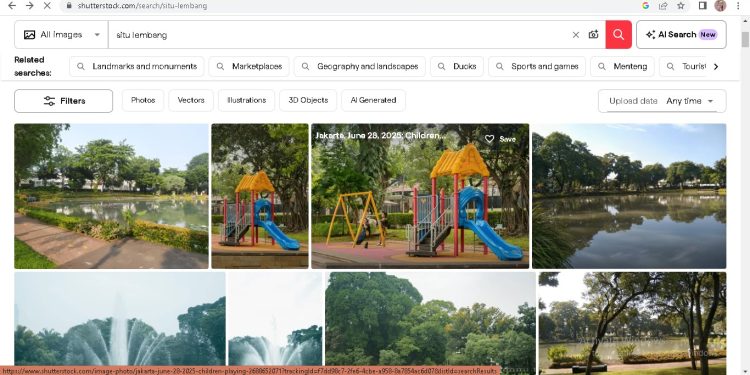Open the lake with footpath thumbnail
This screenshot has height=375, width=750.
pos(111,196)
